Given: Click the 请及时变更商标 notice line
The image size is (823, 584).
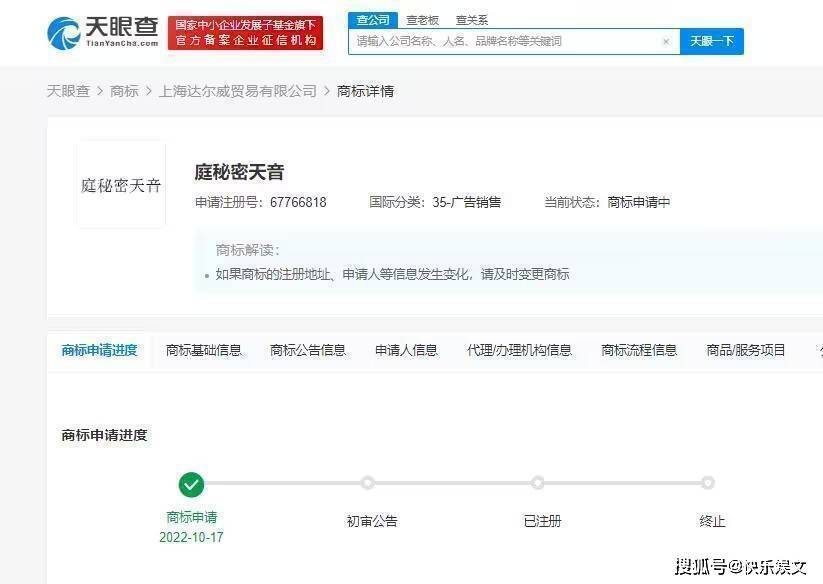Looking at the screenshot, I should click(x=393, y=274).
